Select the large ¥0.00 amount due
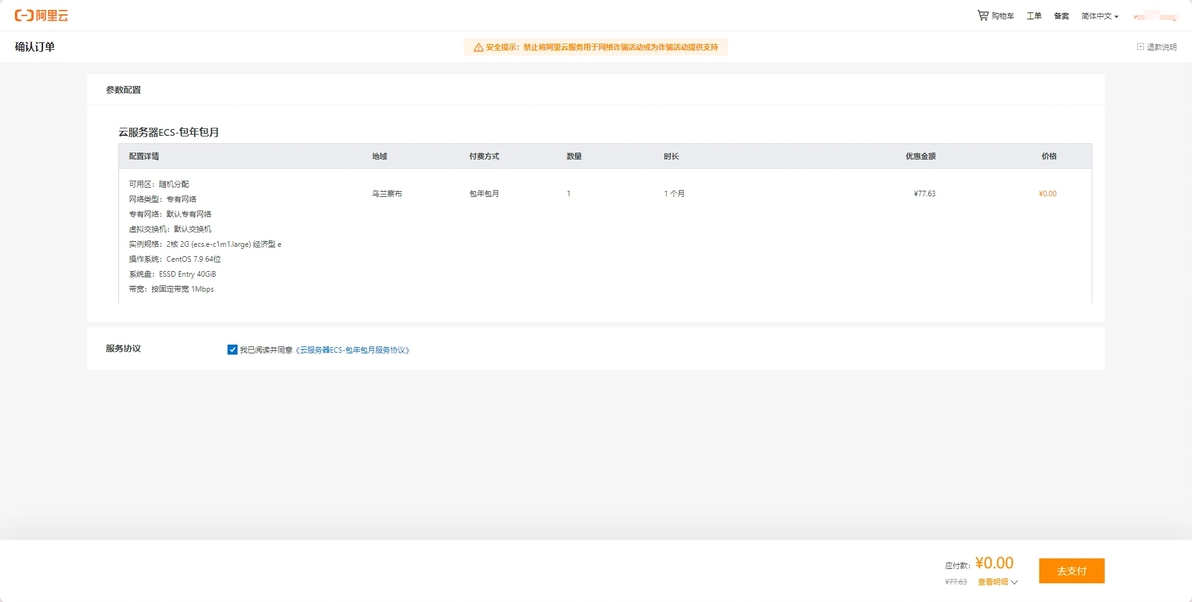This screenshot has height=602, width=1192. (994, 563)
